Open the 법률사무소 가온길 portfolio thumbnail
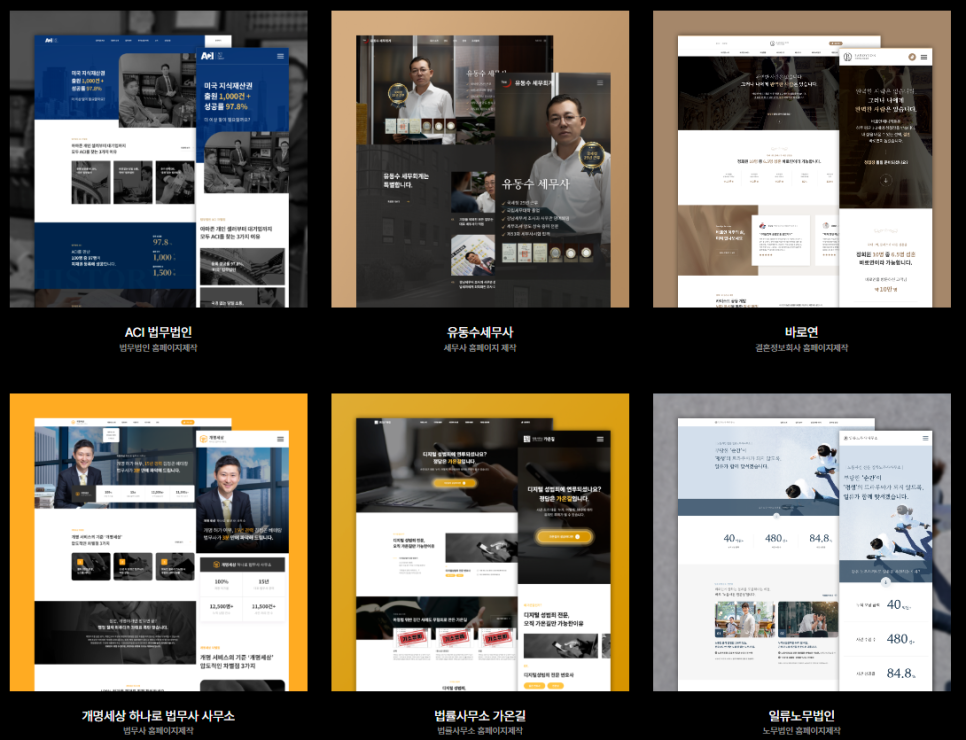This screenshot has height=740, width=966. (x=480, y=542)
